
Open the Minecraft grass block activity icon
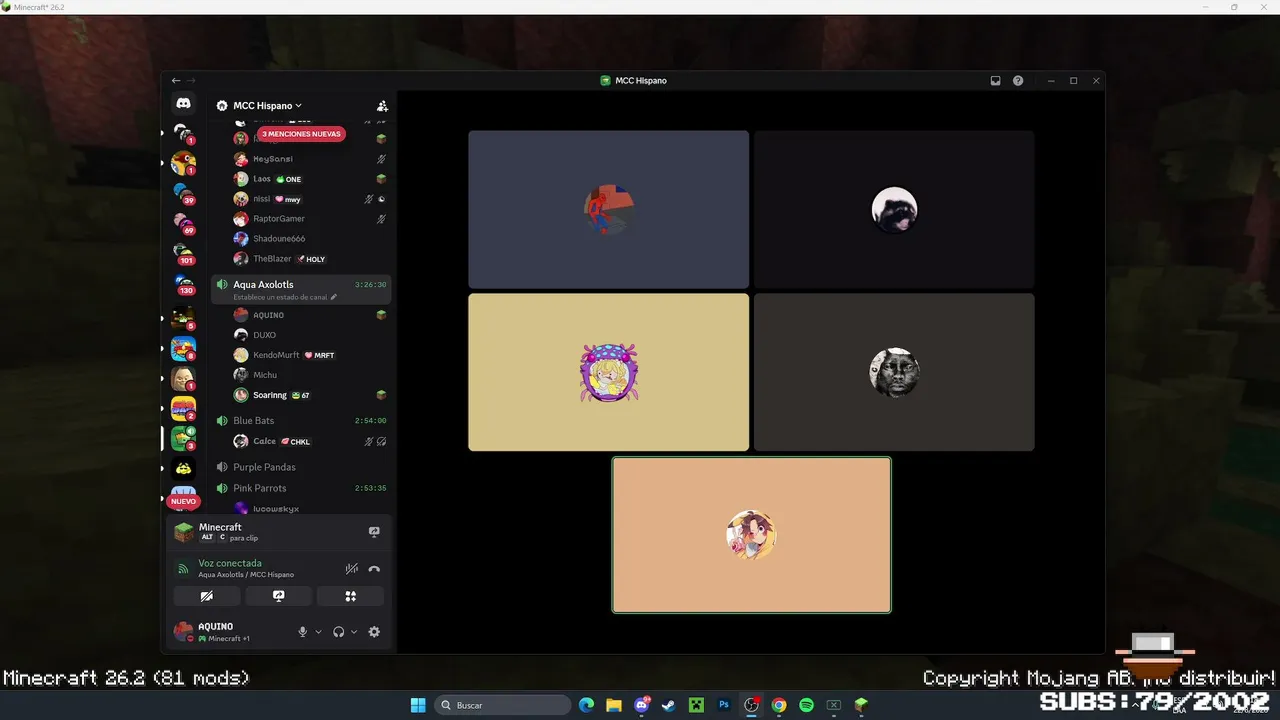click(184, 532)
